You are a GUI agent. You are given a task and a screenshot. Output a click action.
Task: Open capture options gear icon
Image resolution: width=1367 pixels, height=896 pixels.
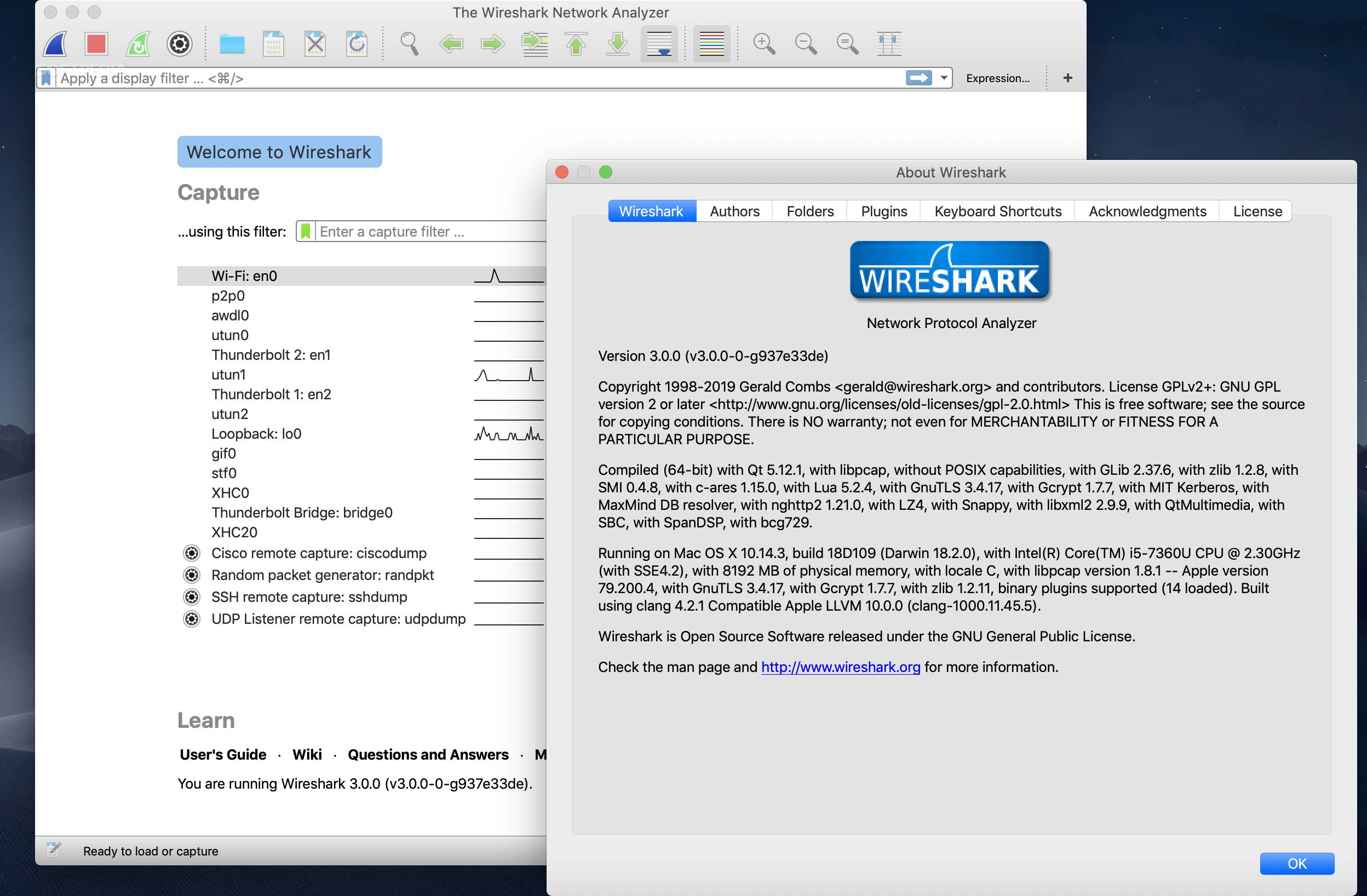click(179, 44)
